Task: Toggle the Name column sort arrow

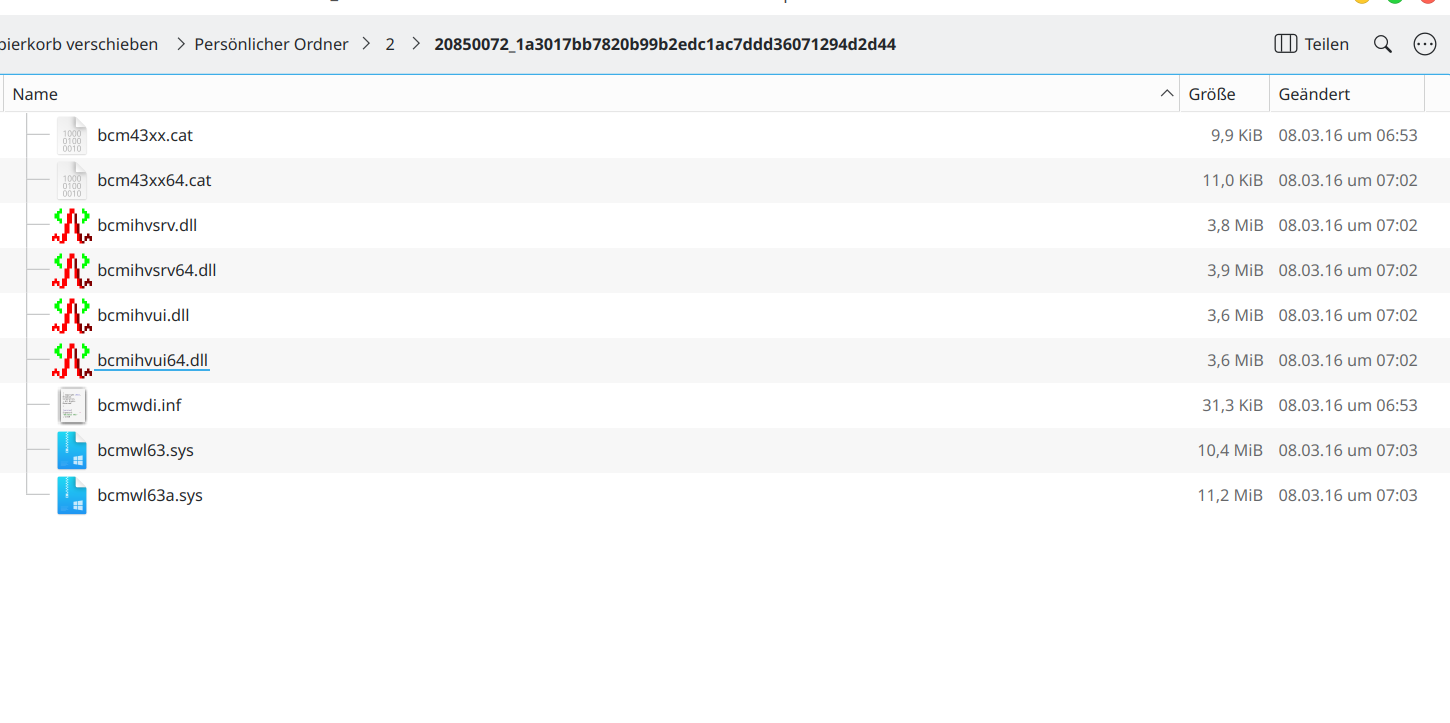Action: [1166, 94]
